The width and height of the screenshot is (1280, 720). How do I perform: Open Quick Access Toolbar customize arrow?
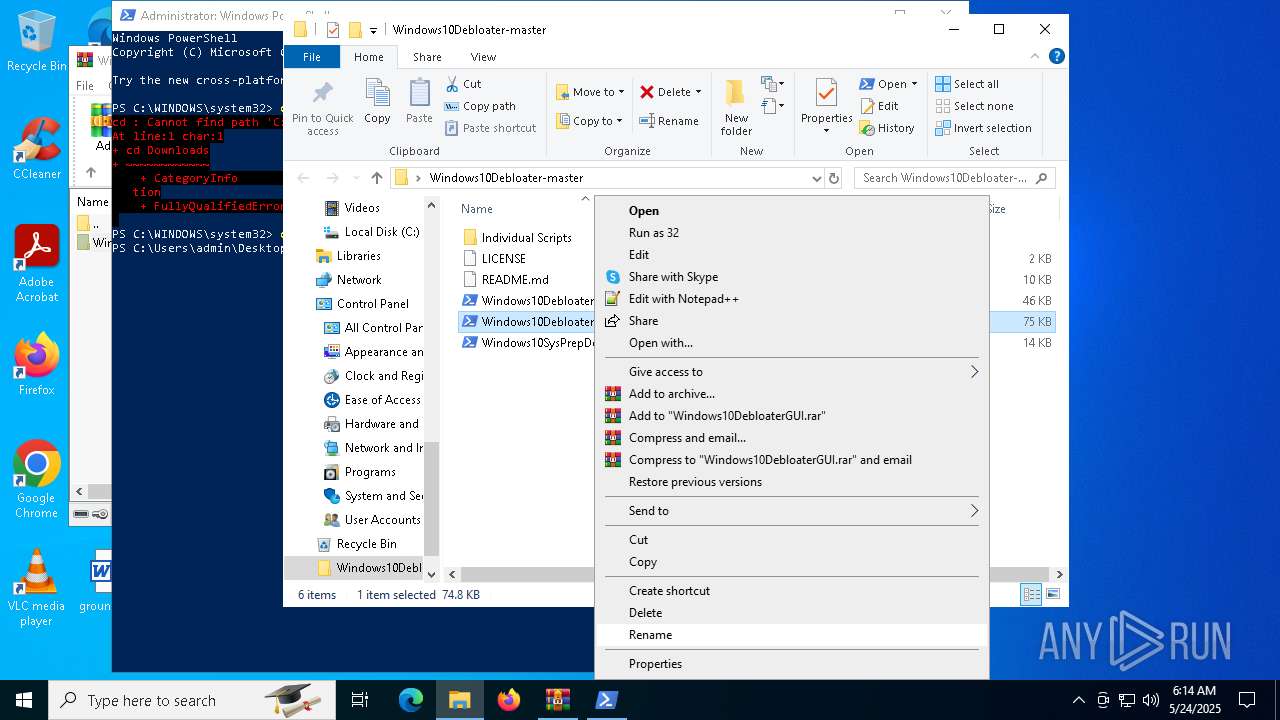point(374,30)
